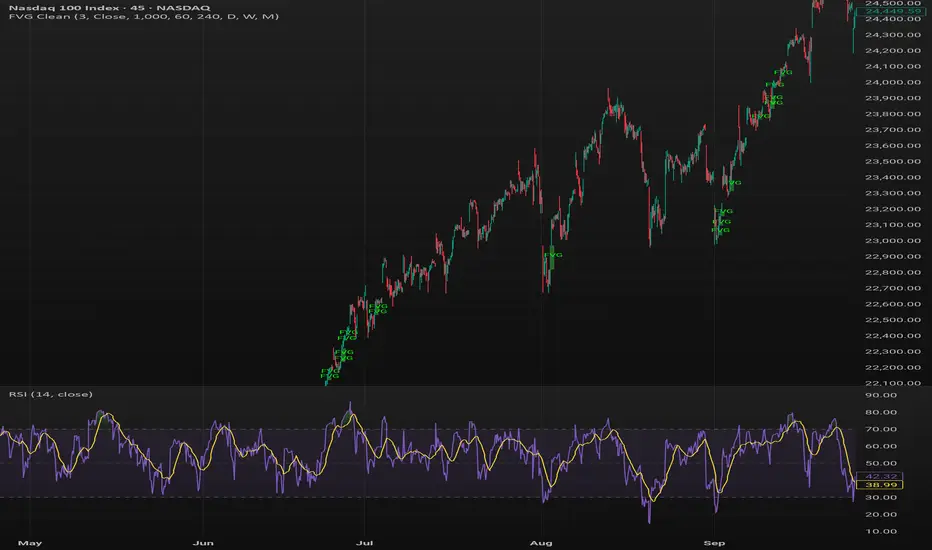This screenshot has height=550, width=932.
Task: Click the 22,100.00 label on price axis
Action: (893, 383)
